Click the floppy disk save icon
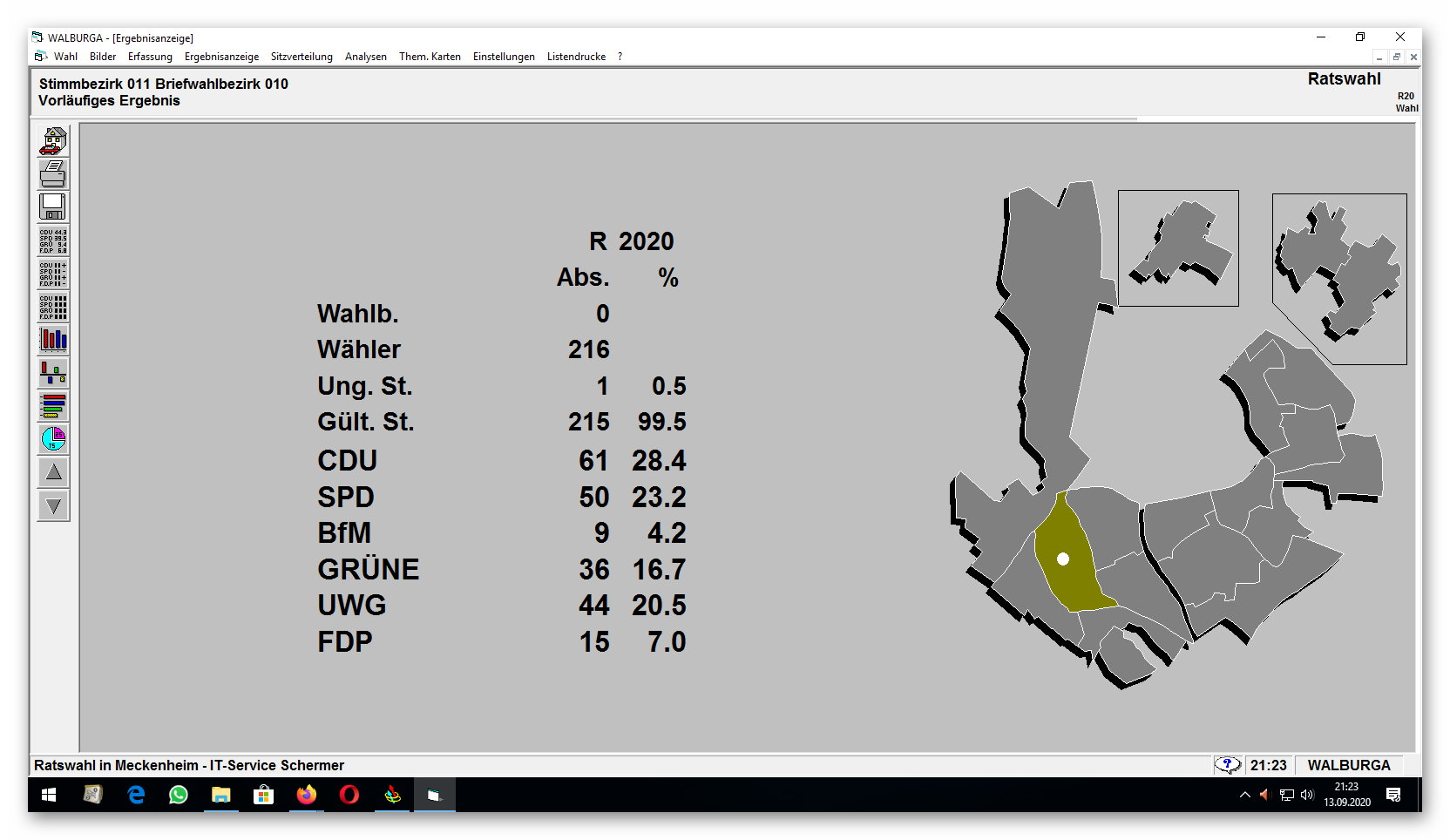 click(x=53, y=207)
